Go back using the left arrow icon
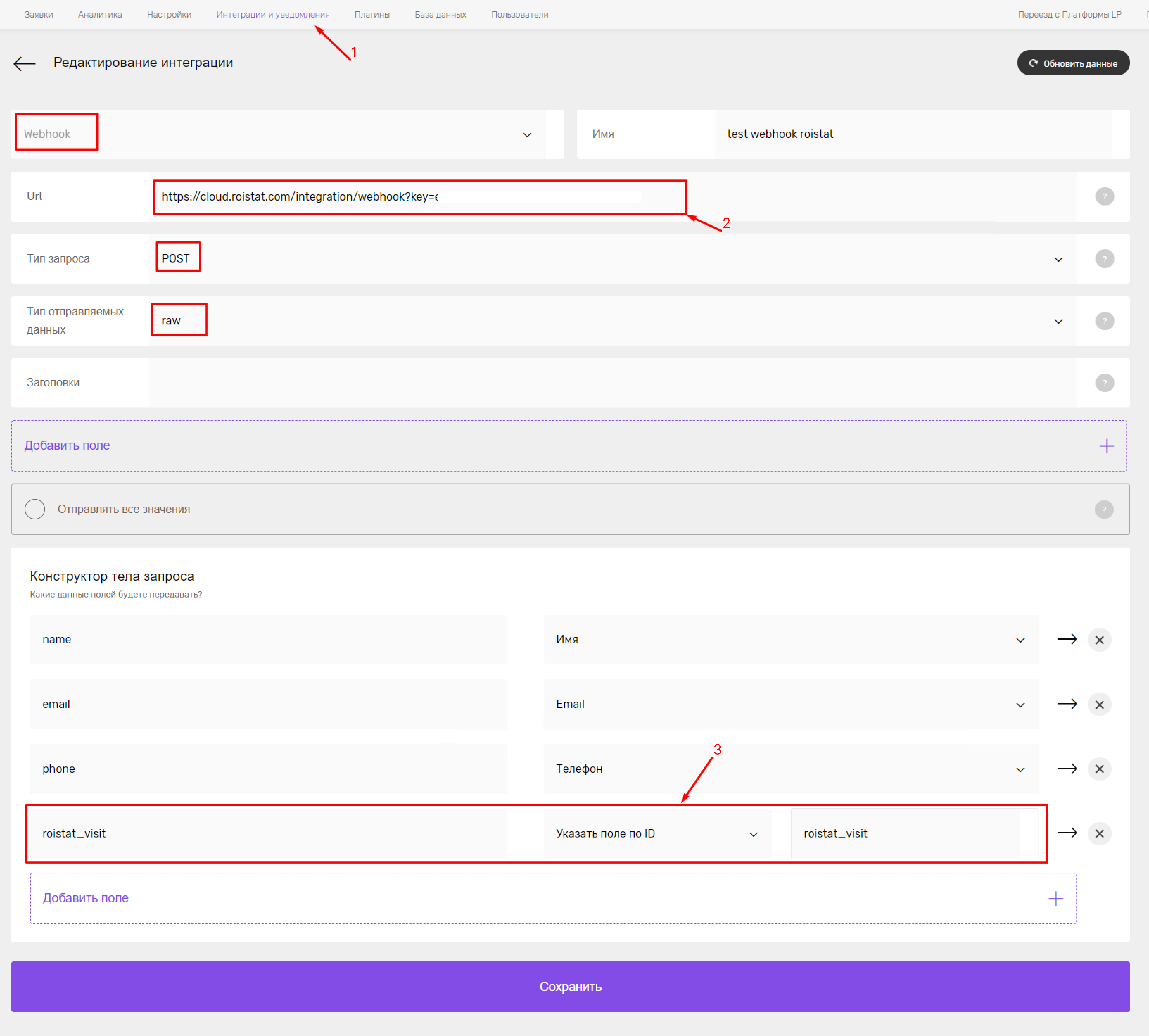This screenshot has width=1149, height=1036. pyautogui.click(x=24, y=64)
